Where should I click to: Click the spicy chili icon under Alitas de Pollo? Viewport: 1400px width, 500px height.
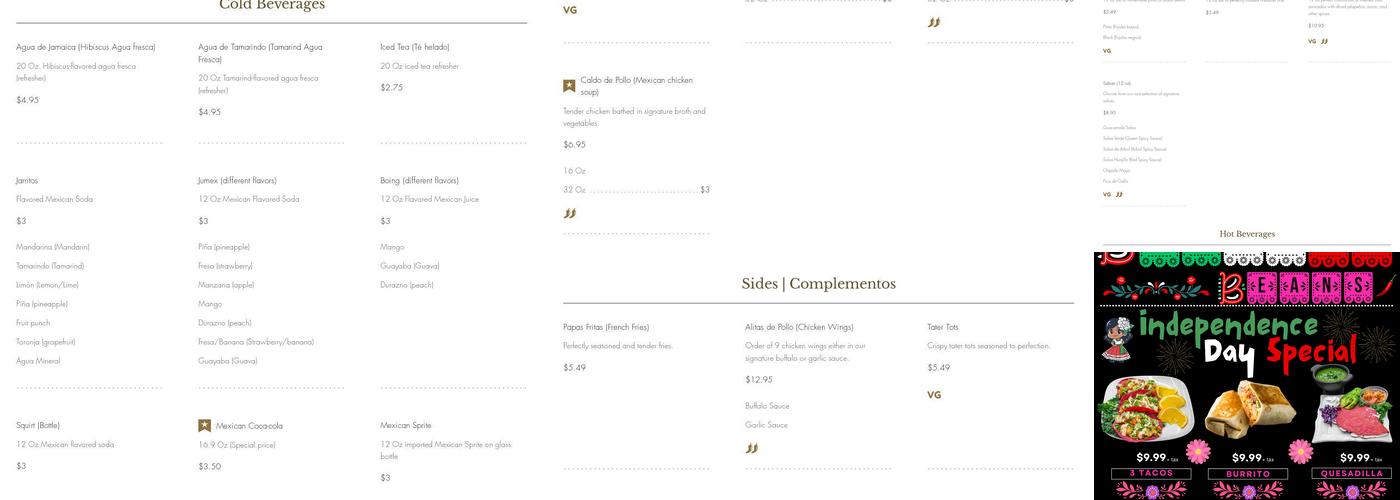pos(752,449)
